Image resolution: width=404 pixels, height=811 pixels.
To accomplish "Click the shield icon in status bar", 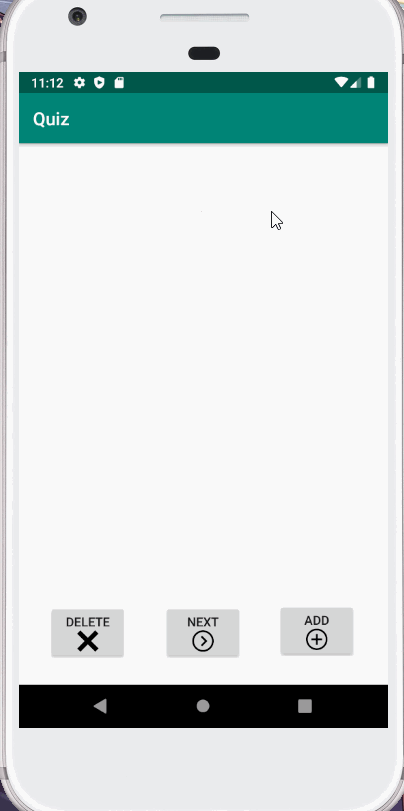I will point(99,83).
